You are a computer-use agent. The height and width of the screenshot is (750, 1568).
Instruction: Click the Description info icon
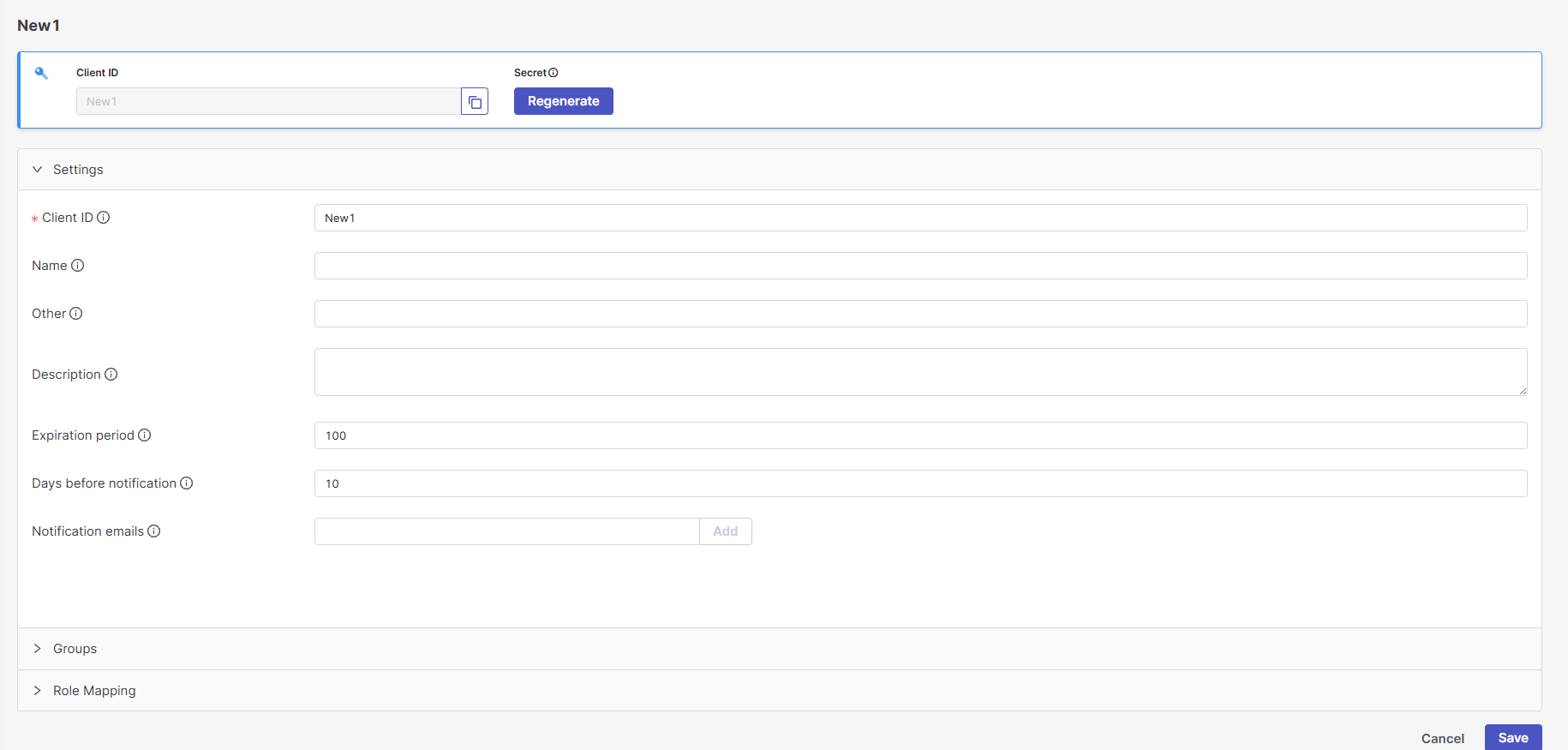pyautogui.click(x=111, y=375)
